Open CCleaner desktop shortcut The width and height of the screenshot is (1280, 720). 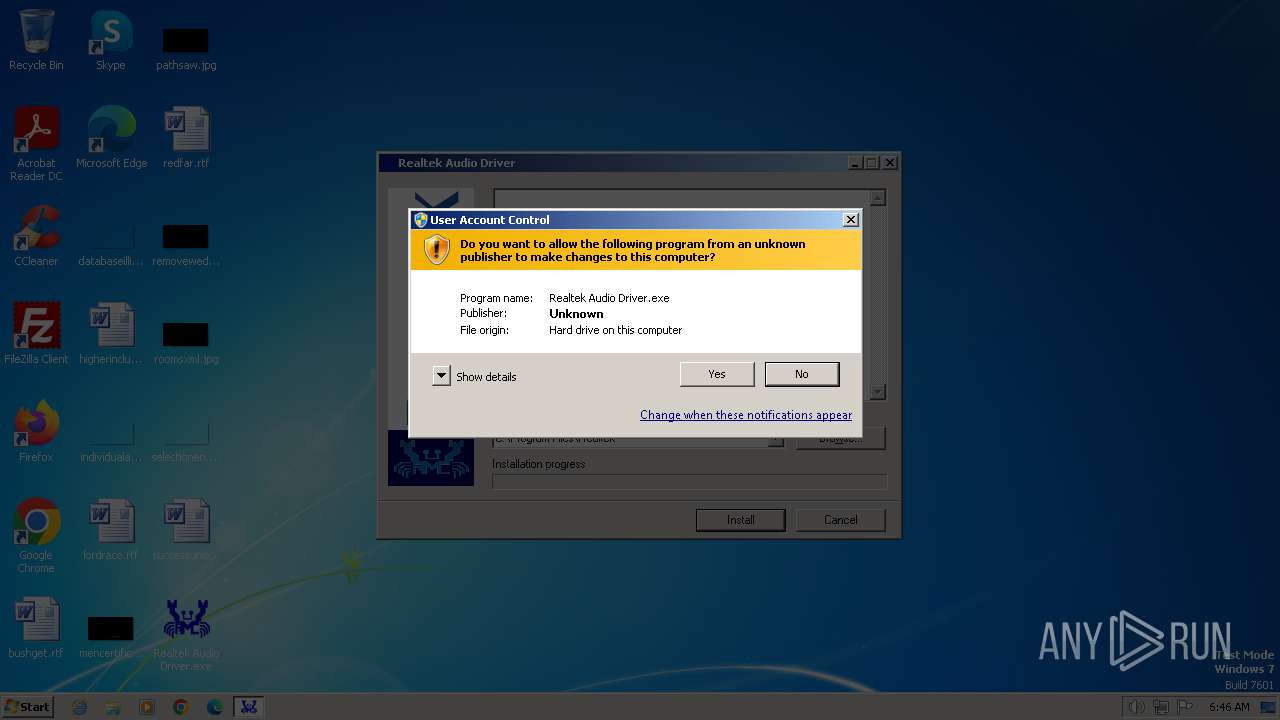pyautogui.click(x=36, y=236)
